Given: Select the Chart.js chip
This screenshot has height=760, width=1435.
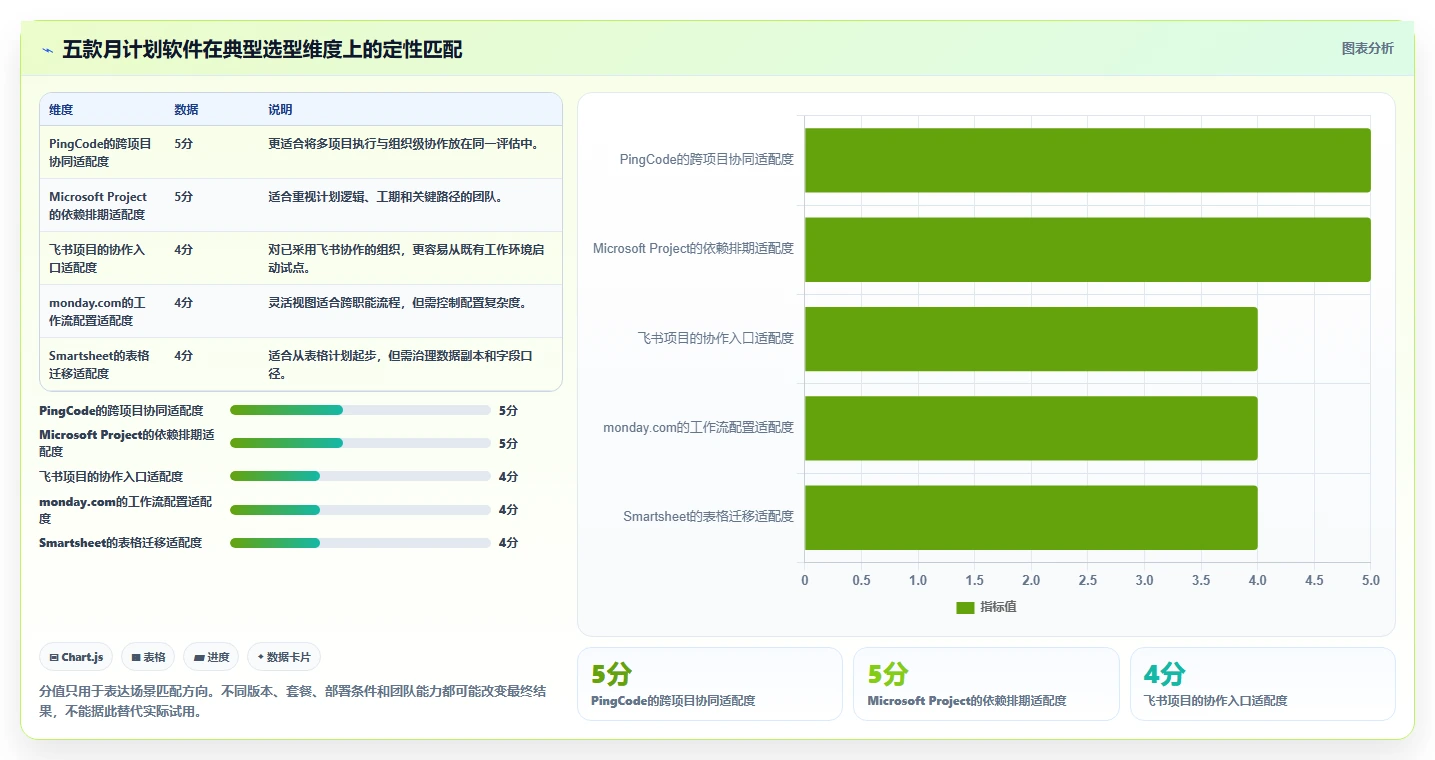Looking at the screenshot, I should [x=77, y=657].
